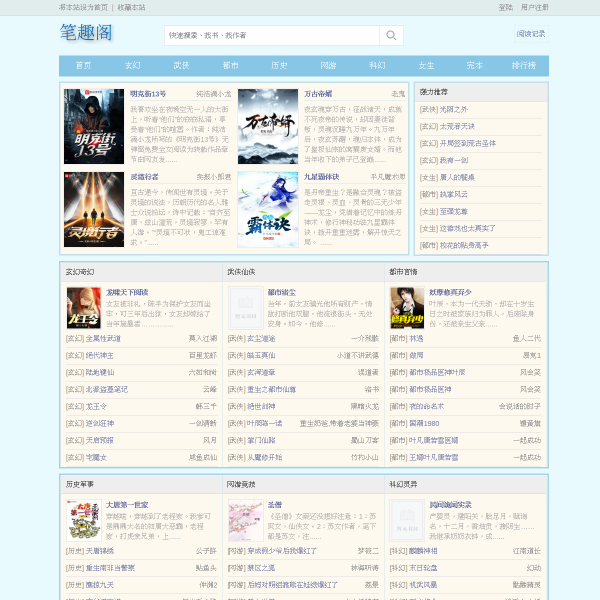600x600 pixels.
Task: Open 万古帝婿 book cover thumbnail
Action: coord(268,126)
